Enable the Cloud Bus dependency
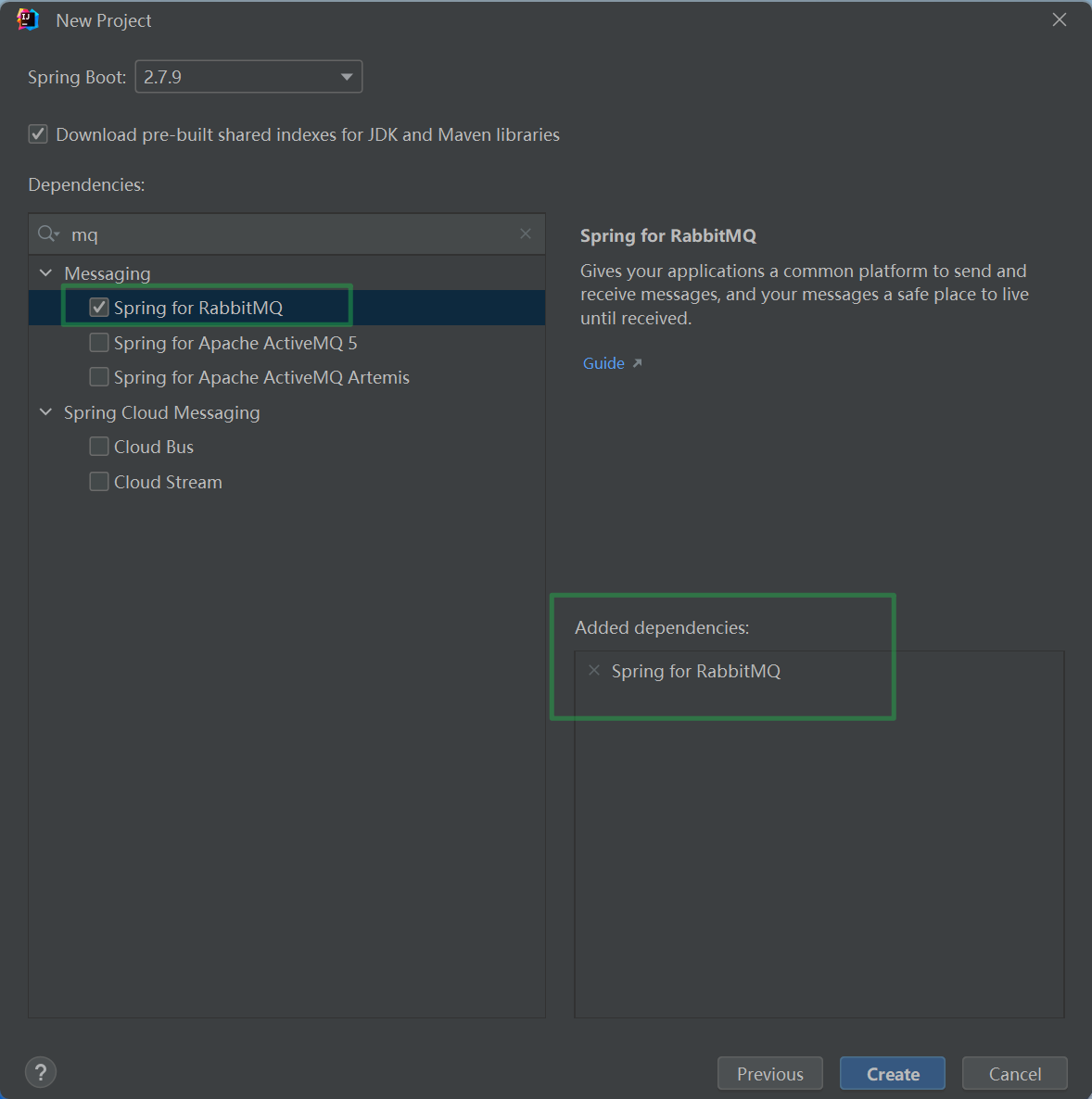 point(99,447)
